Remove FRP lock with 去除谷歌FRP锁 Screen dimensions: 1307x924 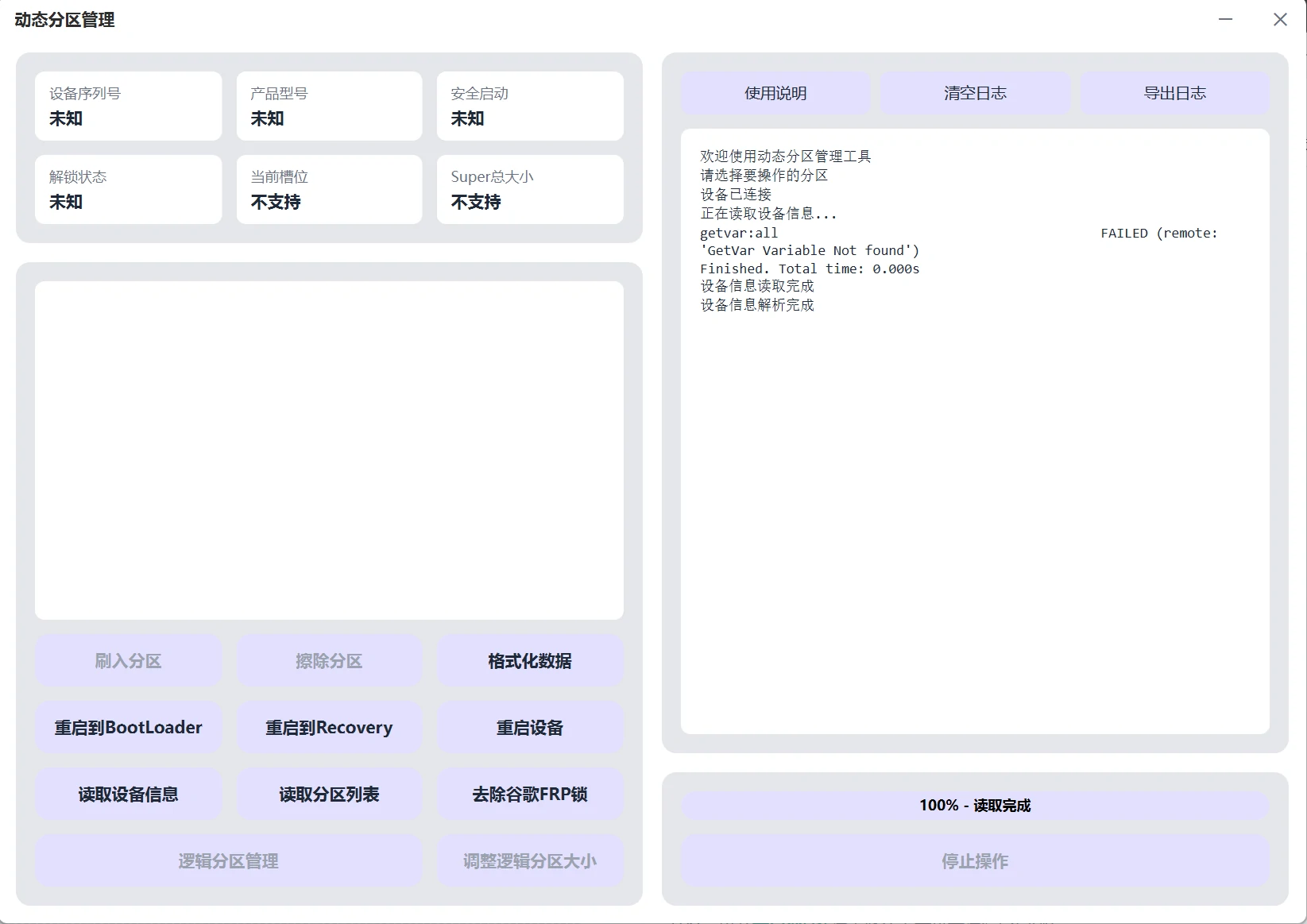click(x=530, y=794)
